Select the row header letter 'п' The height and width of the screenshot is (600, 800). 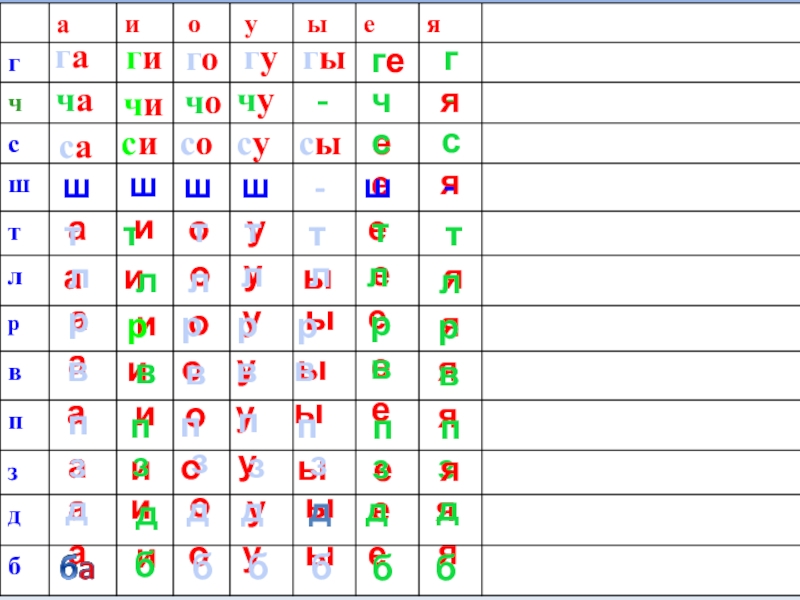16,422
